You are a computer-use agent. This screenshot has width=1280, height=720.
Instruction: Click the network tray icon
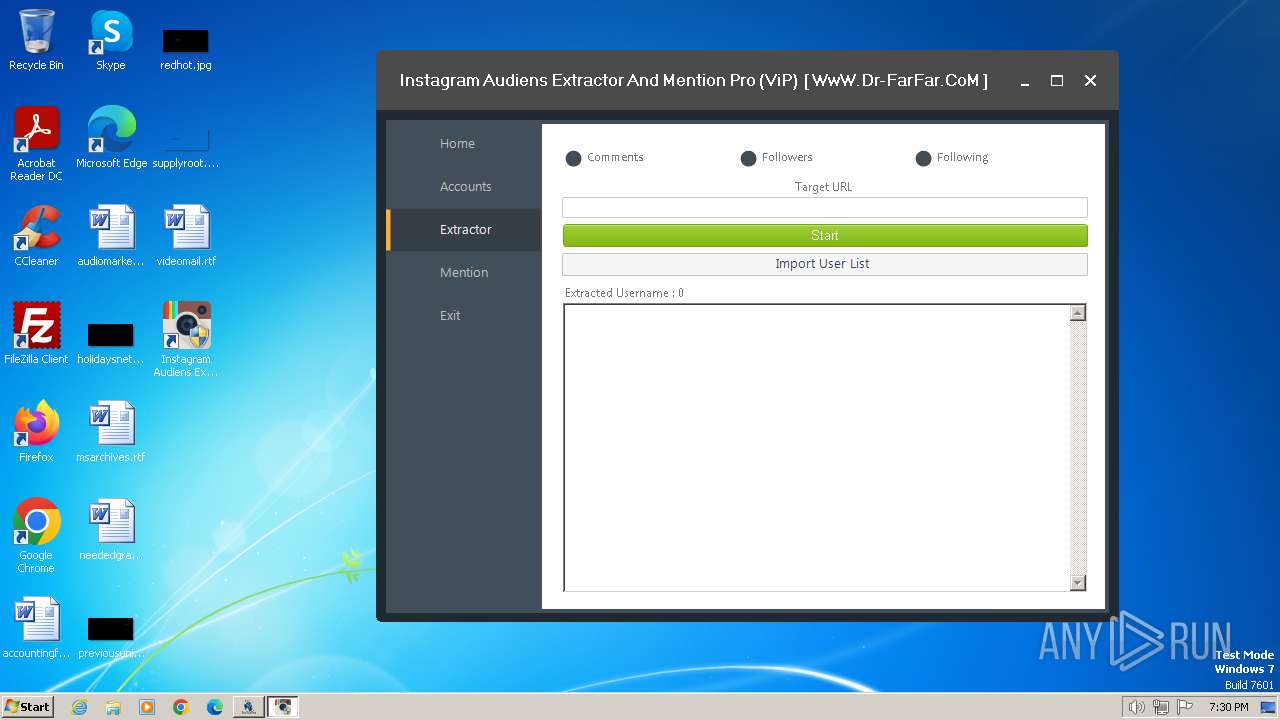[x=1160, y=707]
